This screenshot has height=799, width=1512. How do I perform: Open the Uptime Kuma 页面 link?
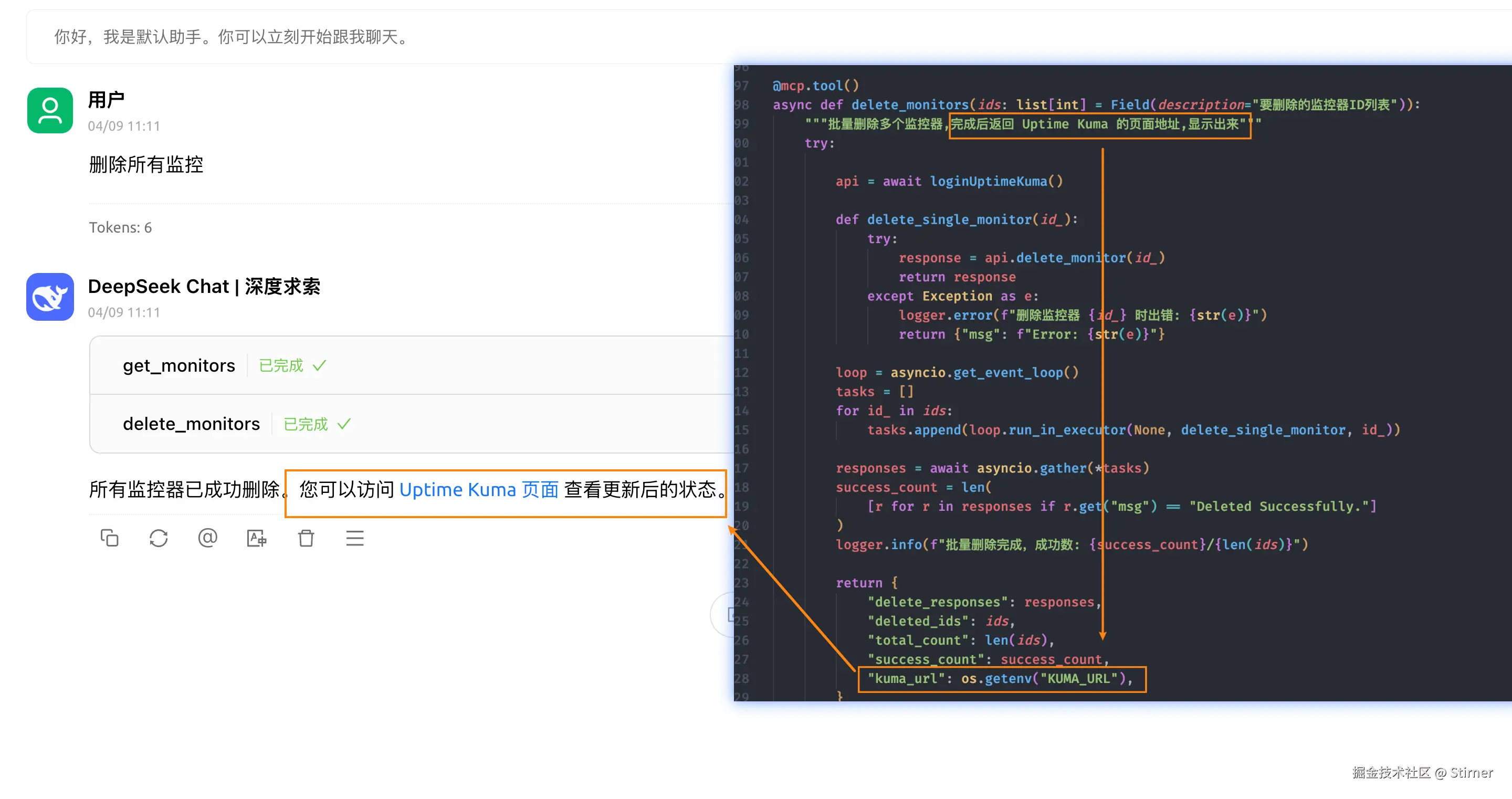[x=478, y=489]
